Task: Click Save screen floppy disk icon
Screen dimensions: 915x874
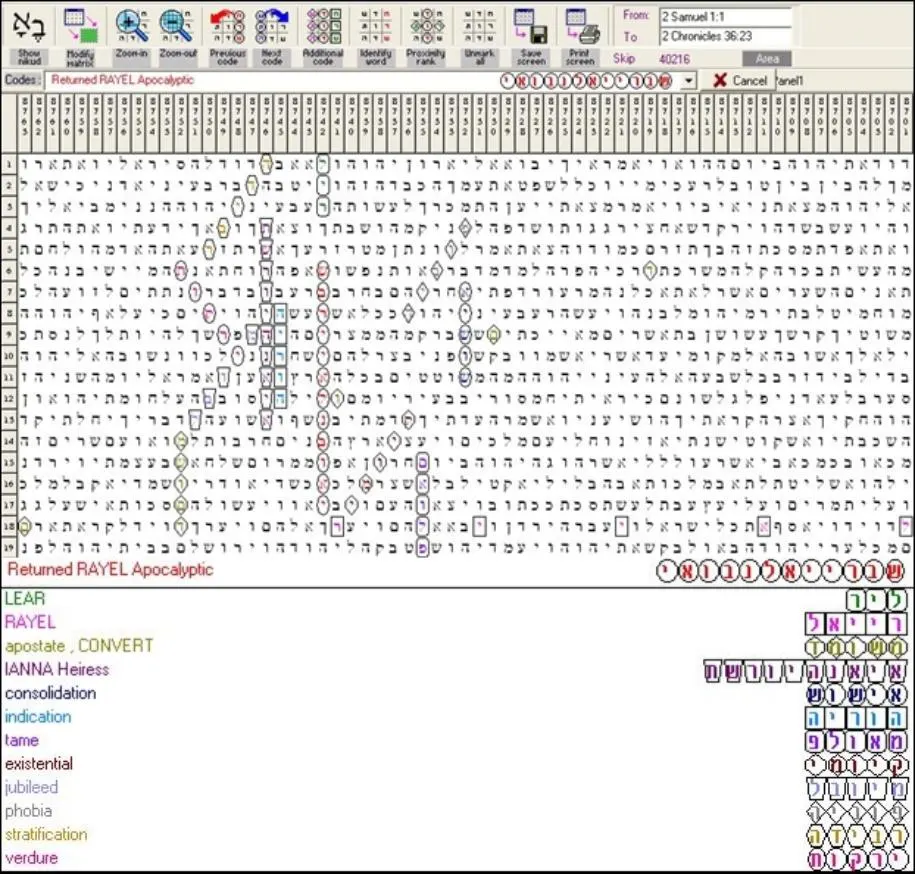Action: 530,26
